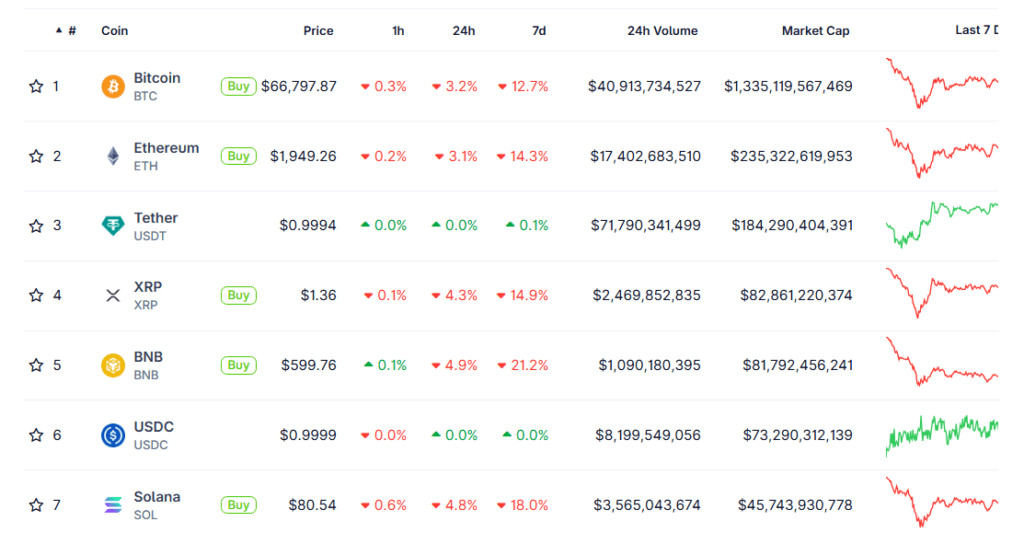Open the Solana coin name link
Viewport: 1024px width, 533px height.
(157, 497)
